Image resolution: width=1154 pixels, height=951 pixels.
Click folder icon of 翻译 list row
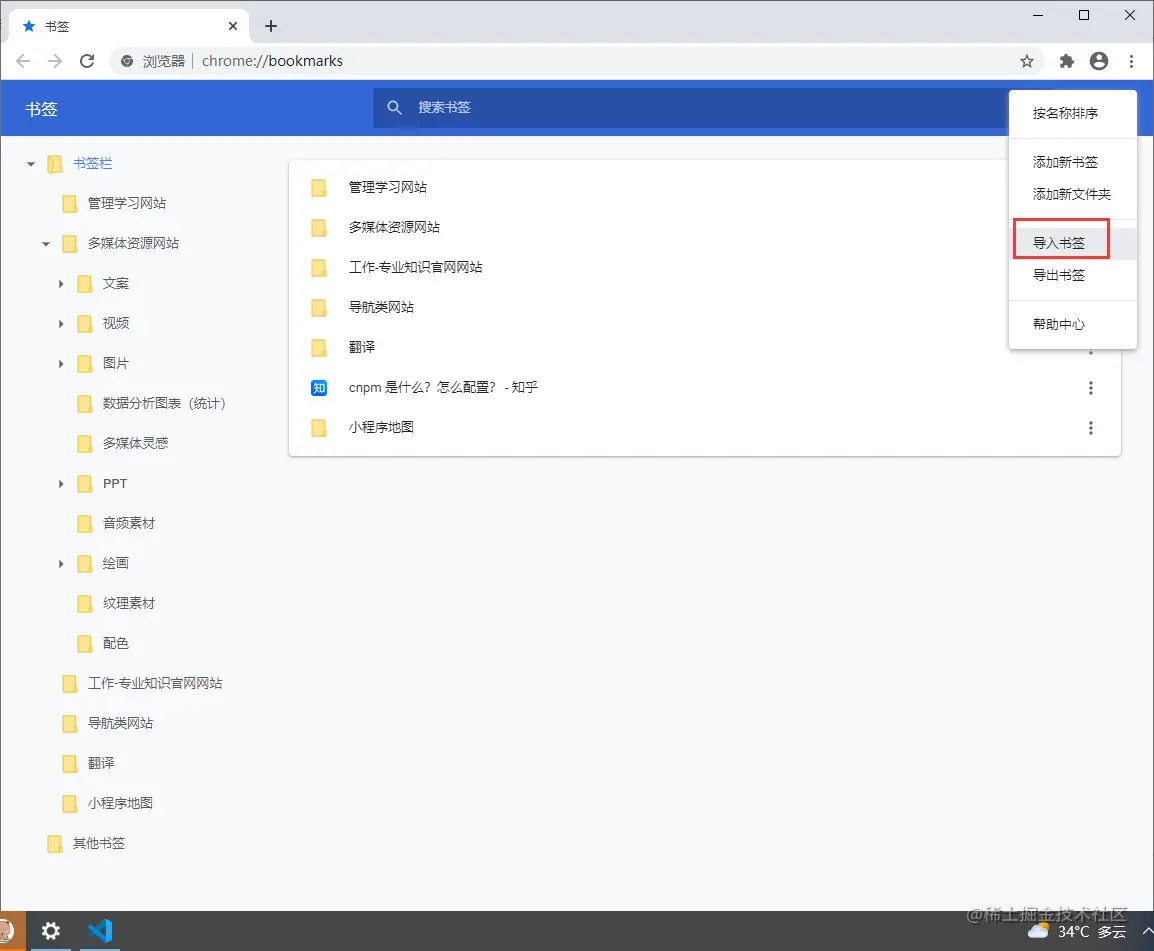coord(319,347)
